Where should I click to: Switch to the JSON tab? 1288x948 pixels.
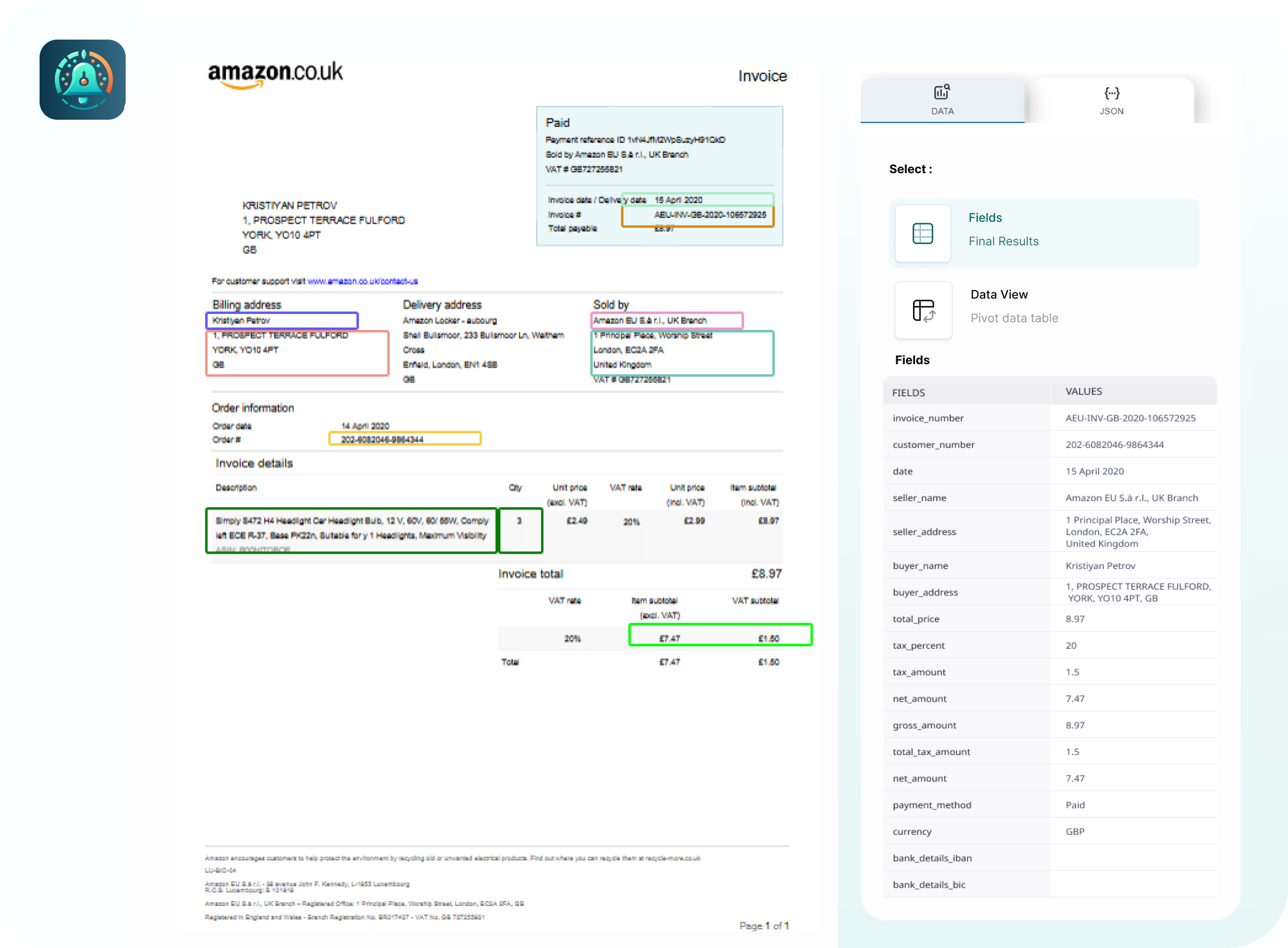(1111, 100)
